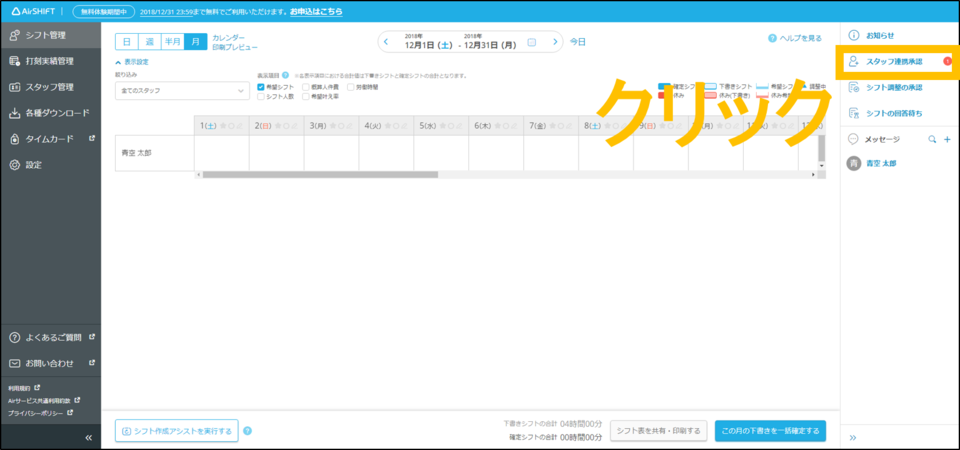Add a new message with plus icon
The height and width of the screenshot is (450, 960).
[x=947, y=140]
